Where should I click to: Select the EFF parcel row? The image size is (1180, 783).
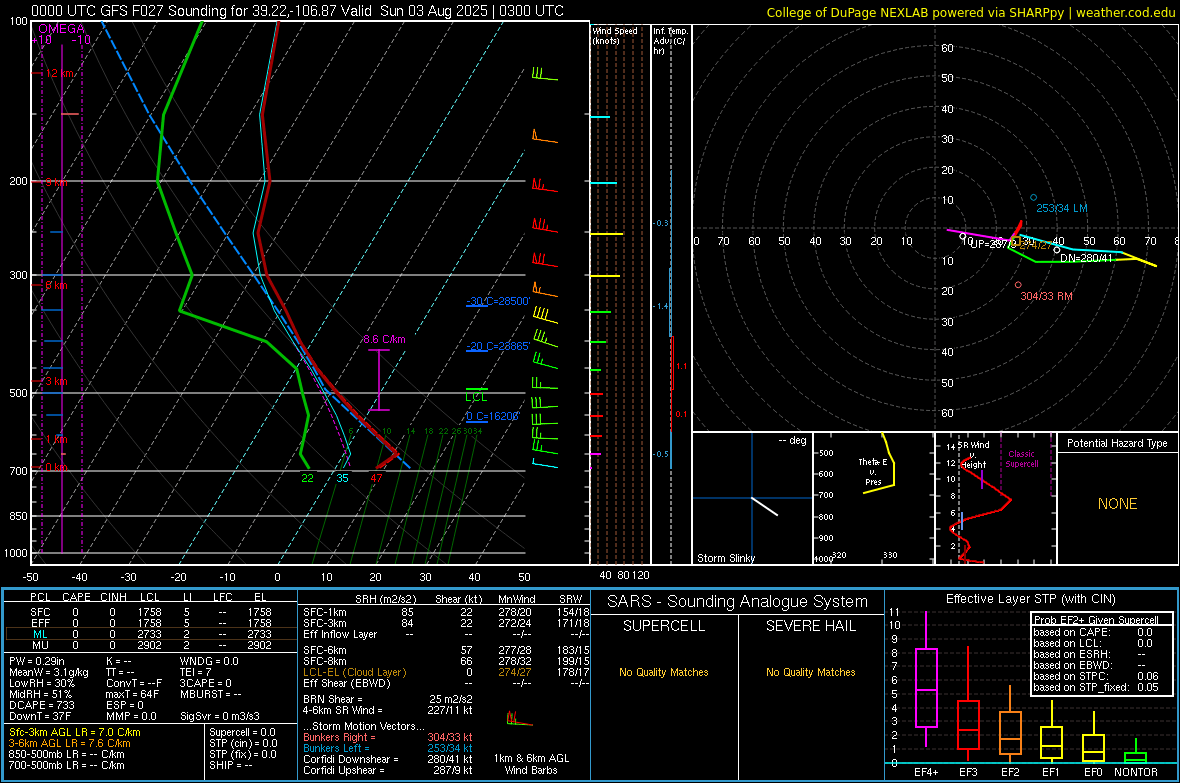click(x=151, y=623)
